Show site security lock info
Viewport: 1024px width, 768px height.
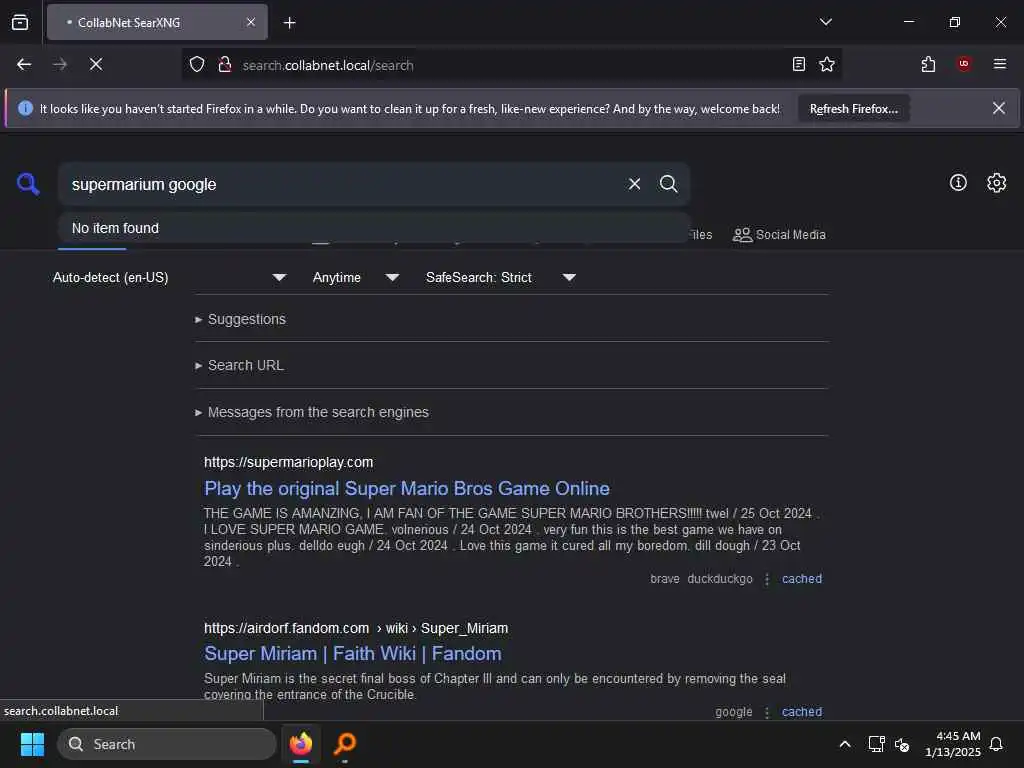click(x=225, y=65)
